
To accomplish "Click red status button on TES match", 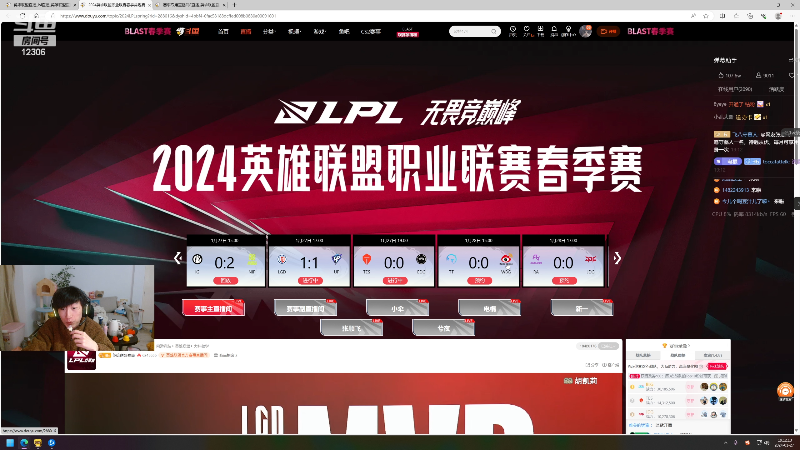I will point(394,281).
